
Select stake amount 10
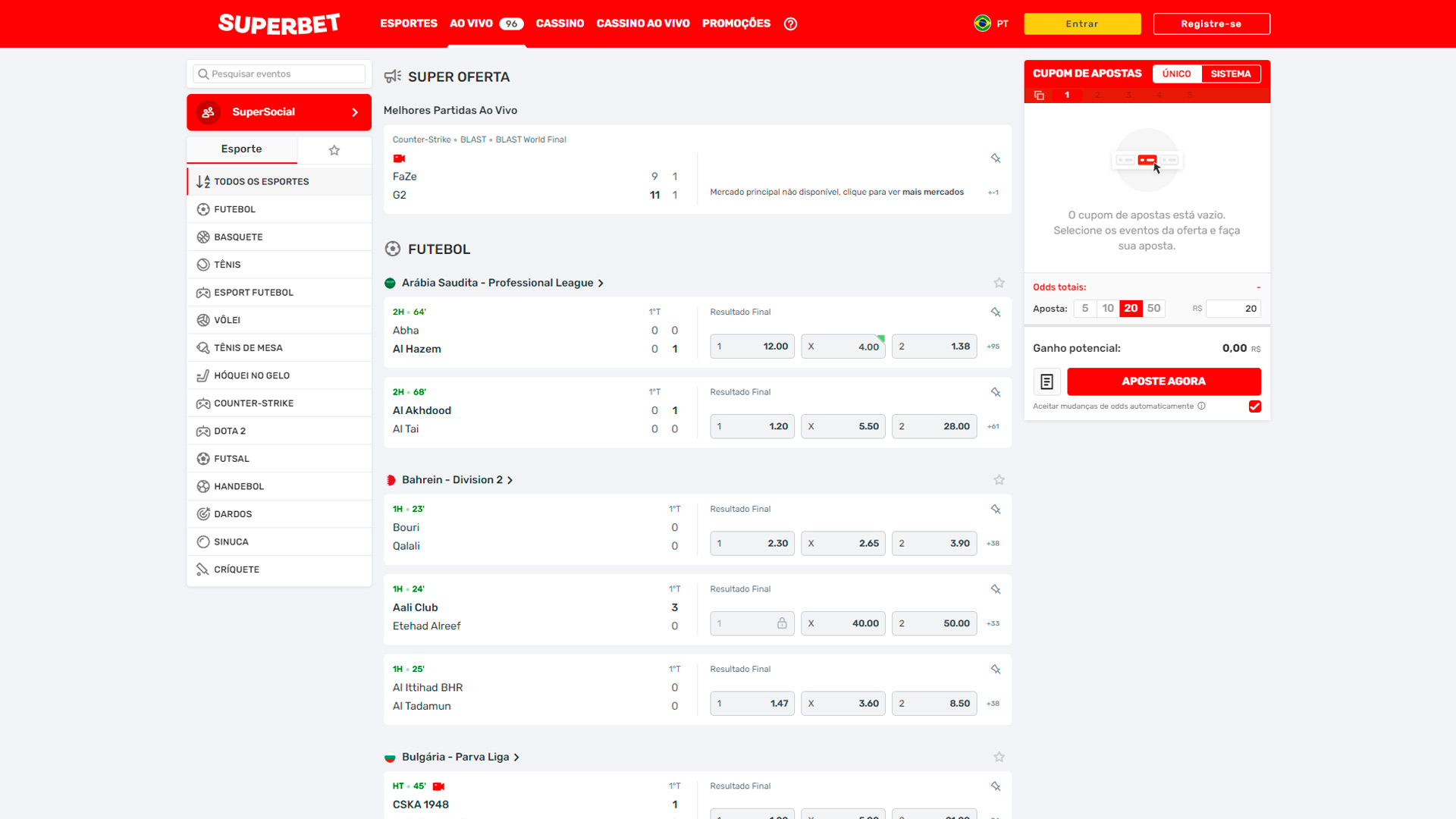pyautogui.click(x=1108, y=309)
